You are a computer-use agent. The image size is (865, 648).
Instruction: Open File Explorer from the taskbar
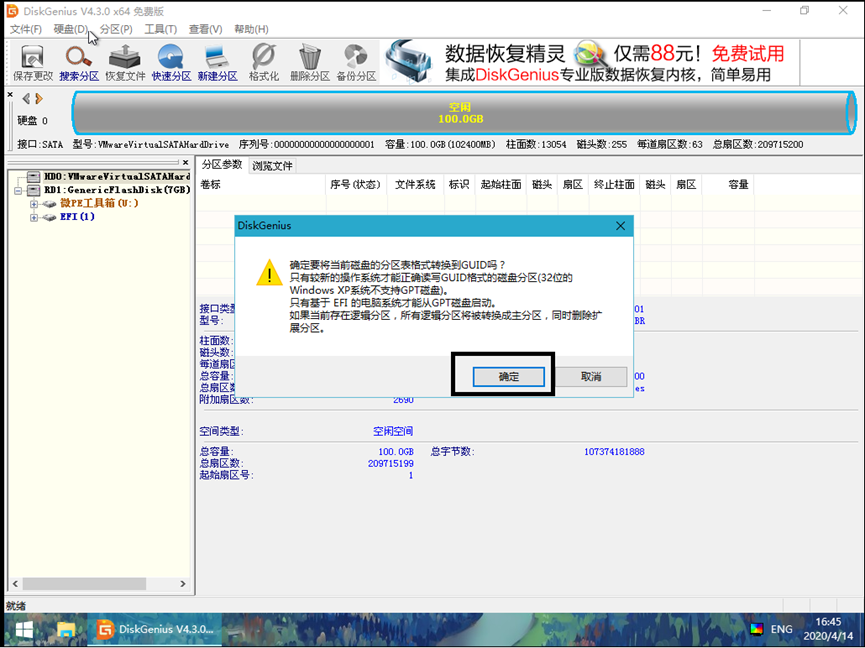click(66, 629)
